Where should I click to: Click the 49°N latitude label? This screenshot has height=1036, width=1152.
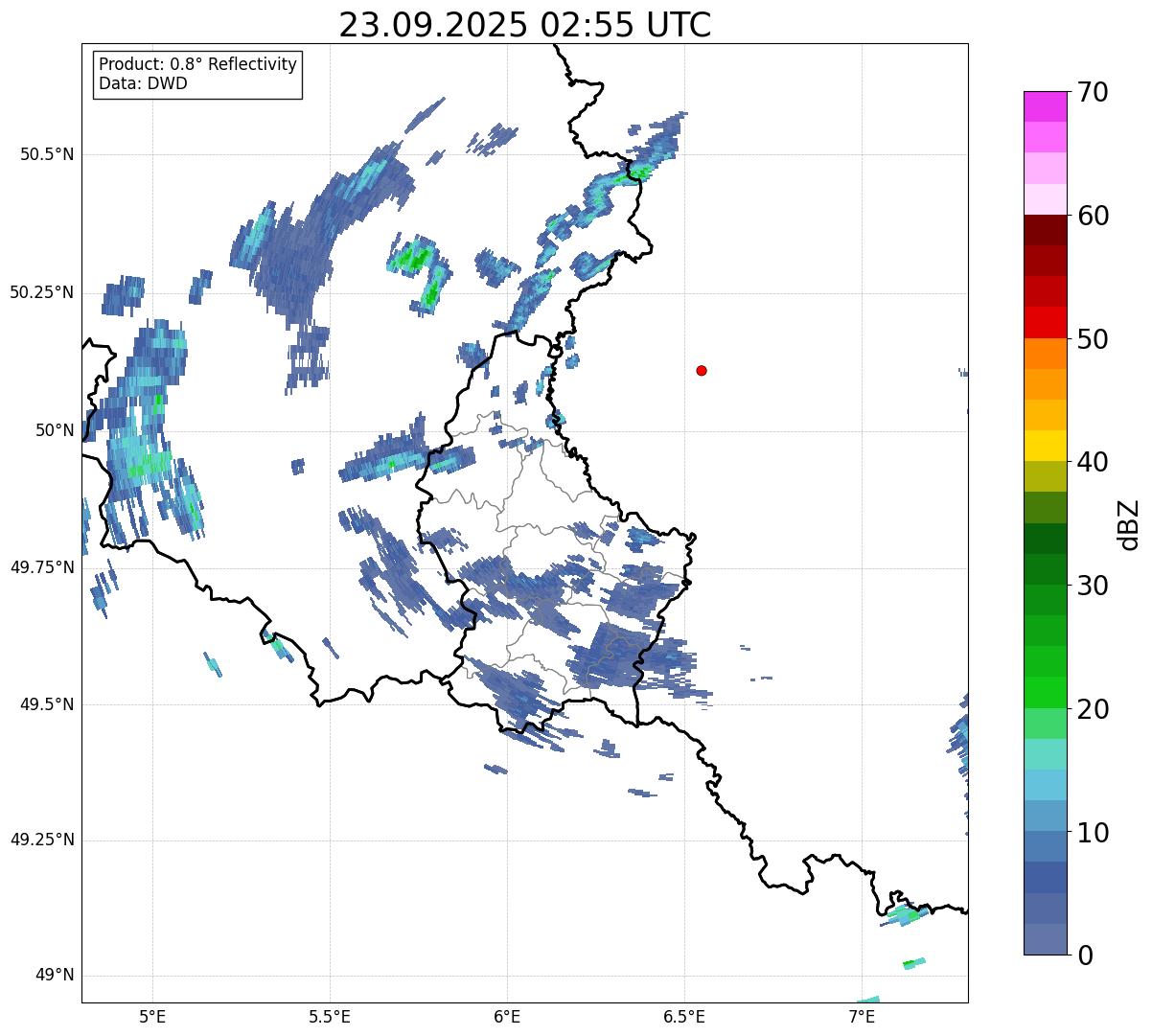click(55, 976)
